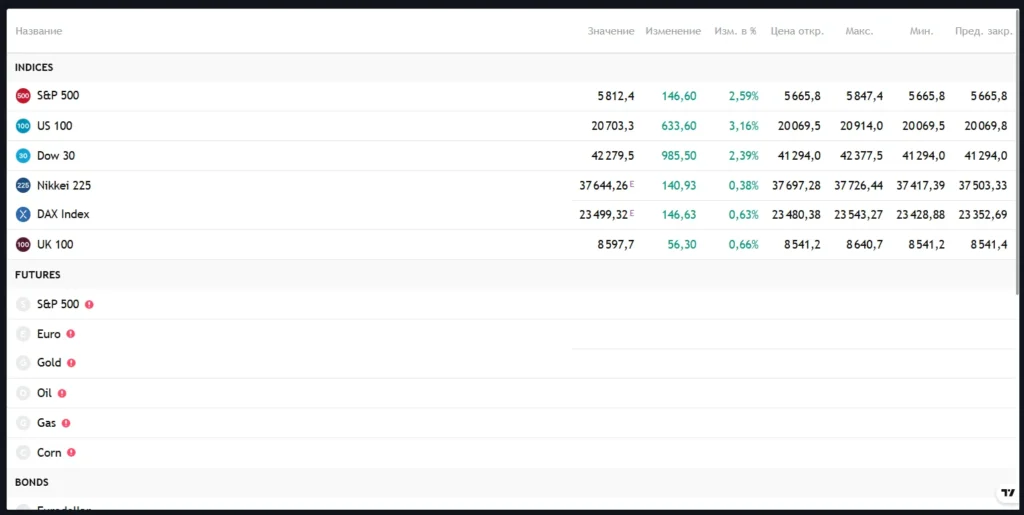Click the DAX Index logo icon
The width and height of the screenshot is (1024, 515).
pyautogui.click(x=23, y=215)
